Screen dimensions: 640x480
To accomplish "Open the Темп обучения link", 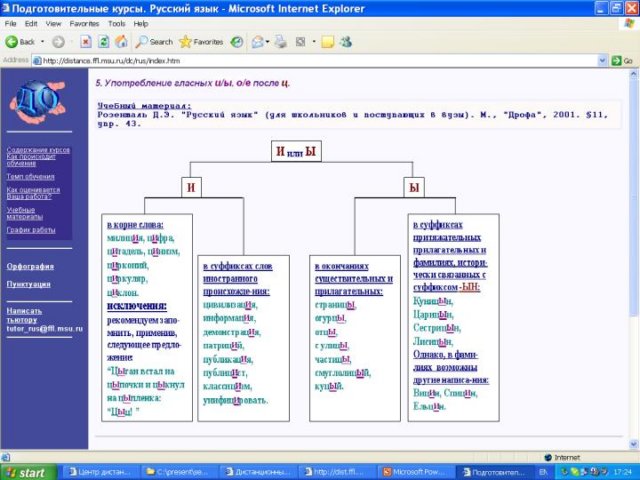I will pos(30,177).
